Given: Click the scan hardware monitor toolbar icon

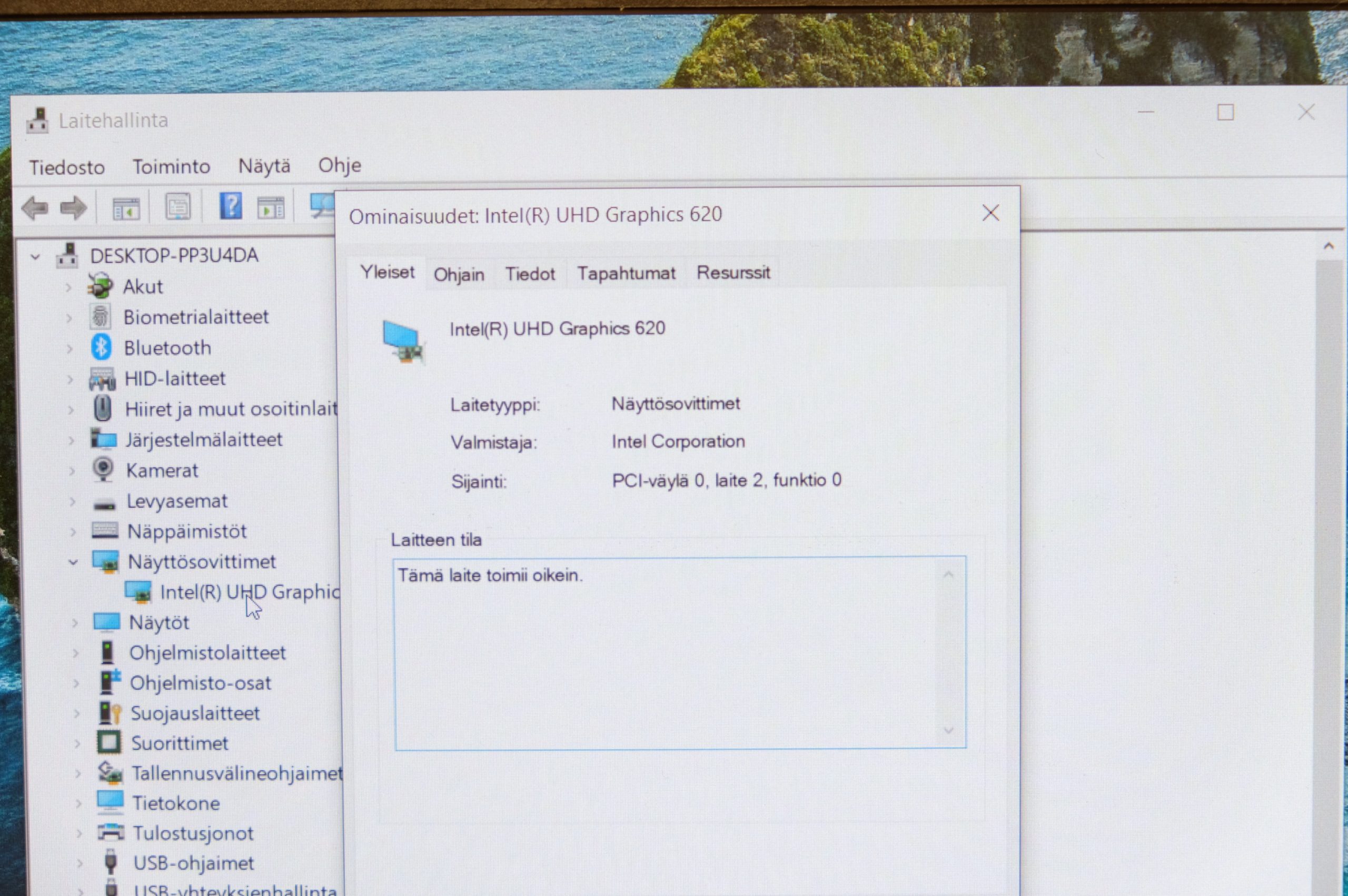Looking at the screenshot, I should click(322, 206).
